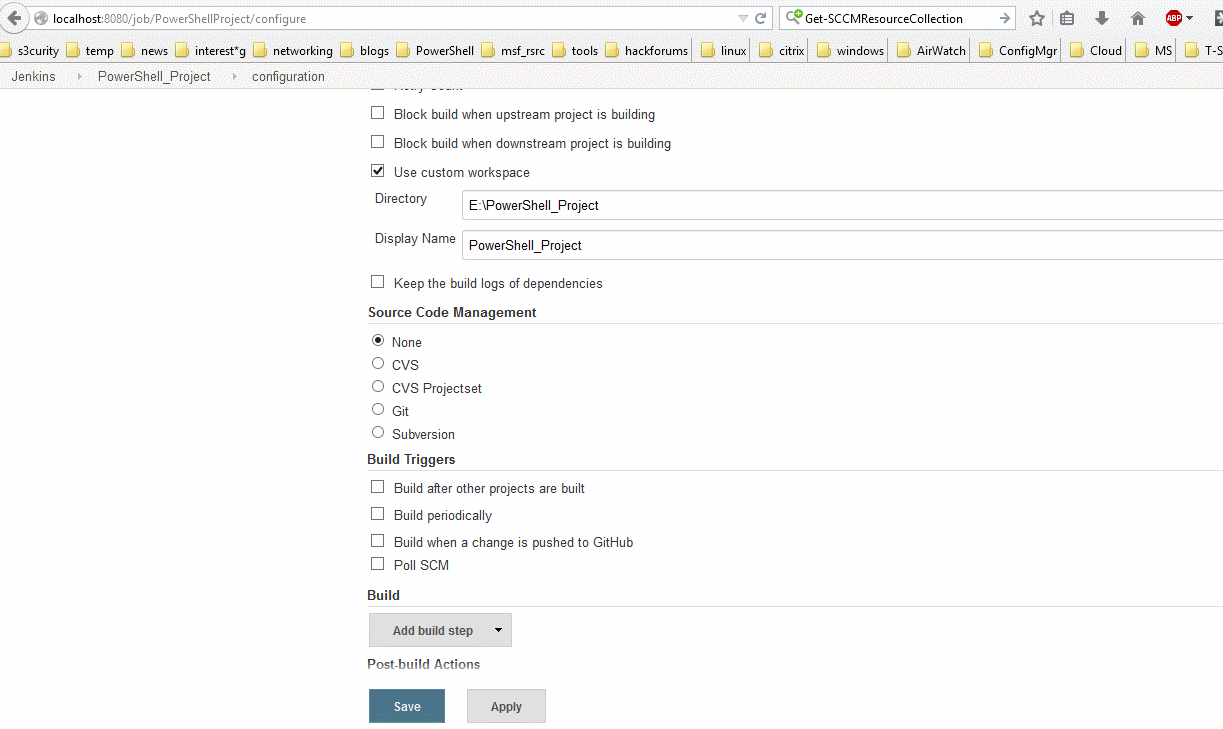Open the Downloads arrow icon
The height and width of the screenshot is (729, 1223).
1102,18
